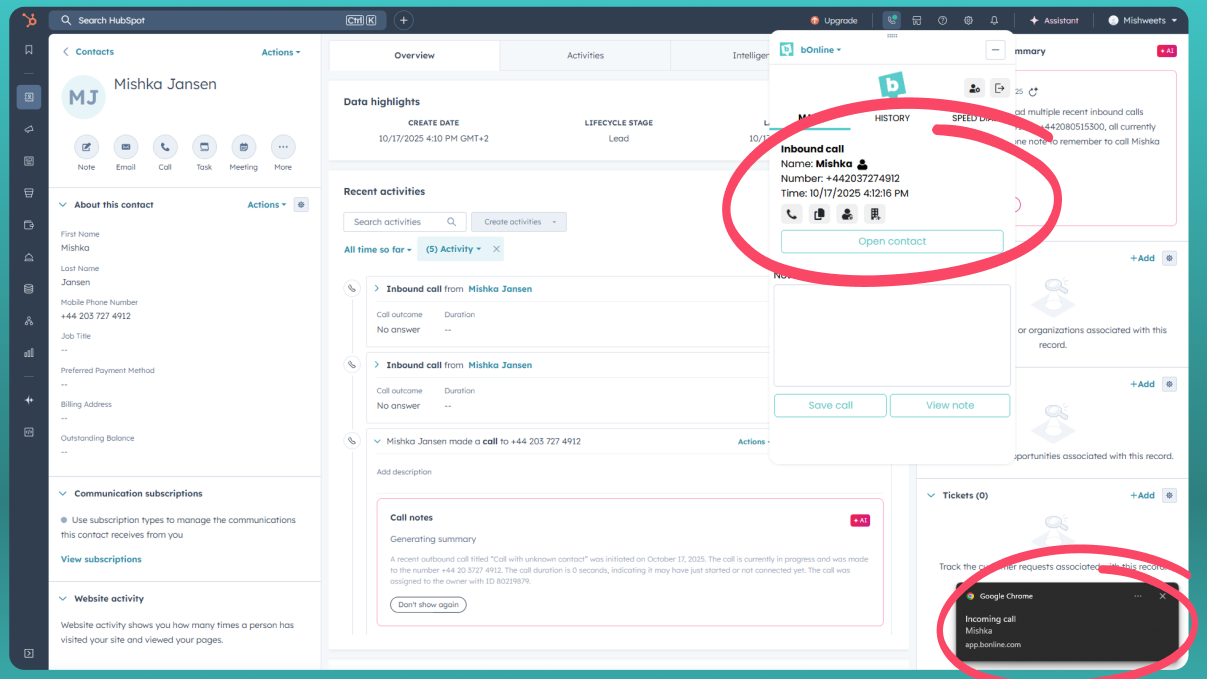
Task: Open bookmarks icon in left sidebar
Action: pyautogui.click(x=29, y=50)
